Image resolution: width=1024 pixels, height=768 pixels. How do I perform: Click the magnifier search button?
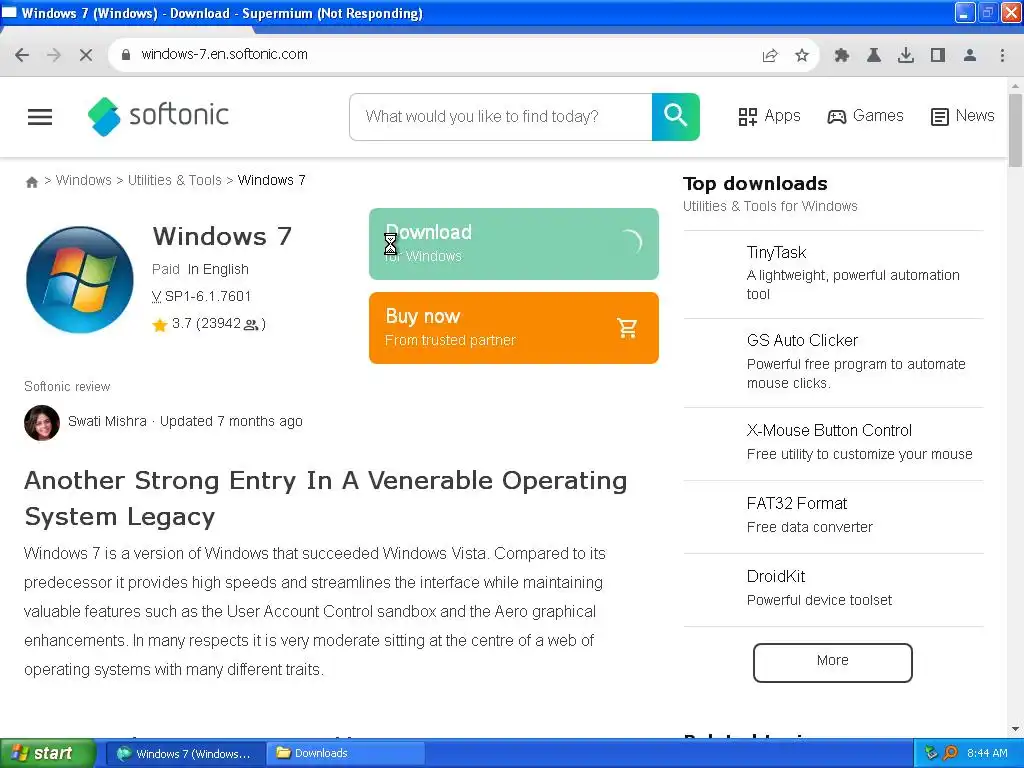676,117
